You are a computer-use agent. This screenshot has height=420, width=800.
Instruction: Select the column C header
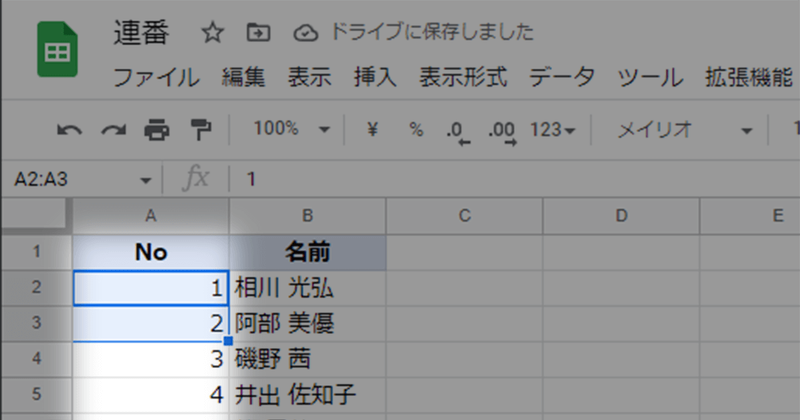465,214
